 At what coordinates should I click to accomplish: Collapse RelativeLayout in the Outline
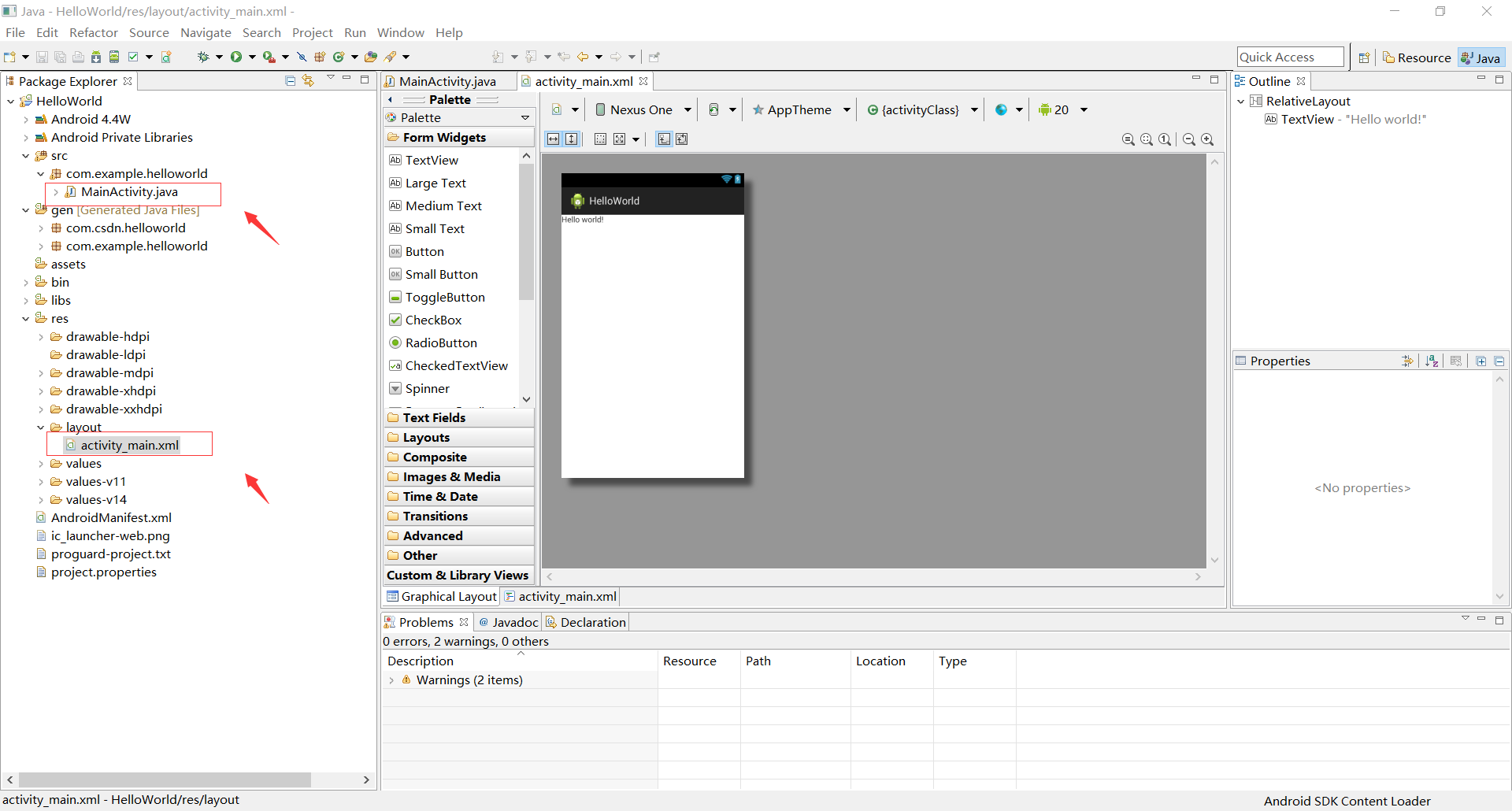click(1240, 101)
